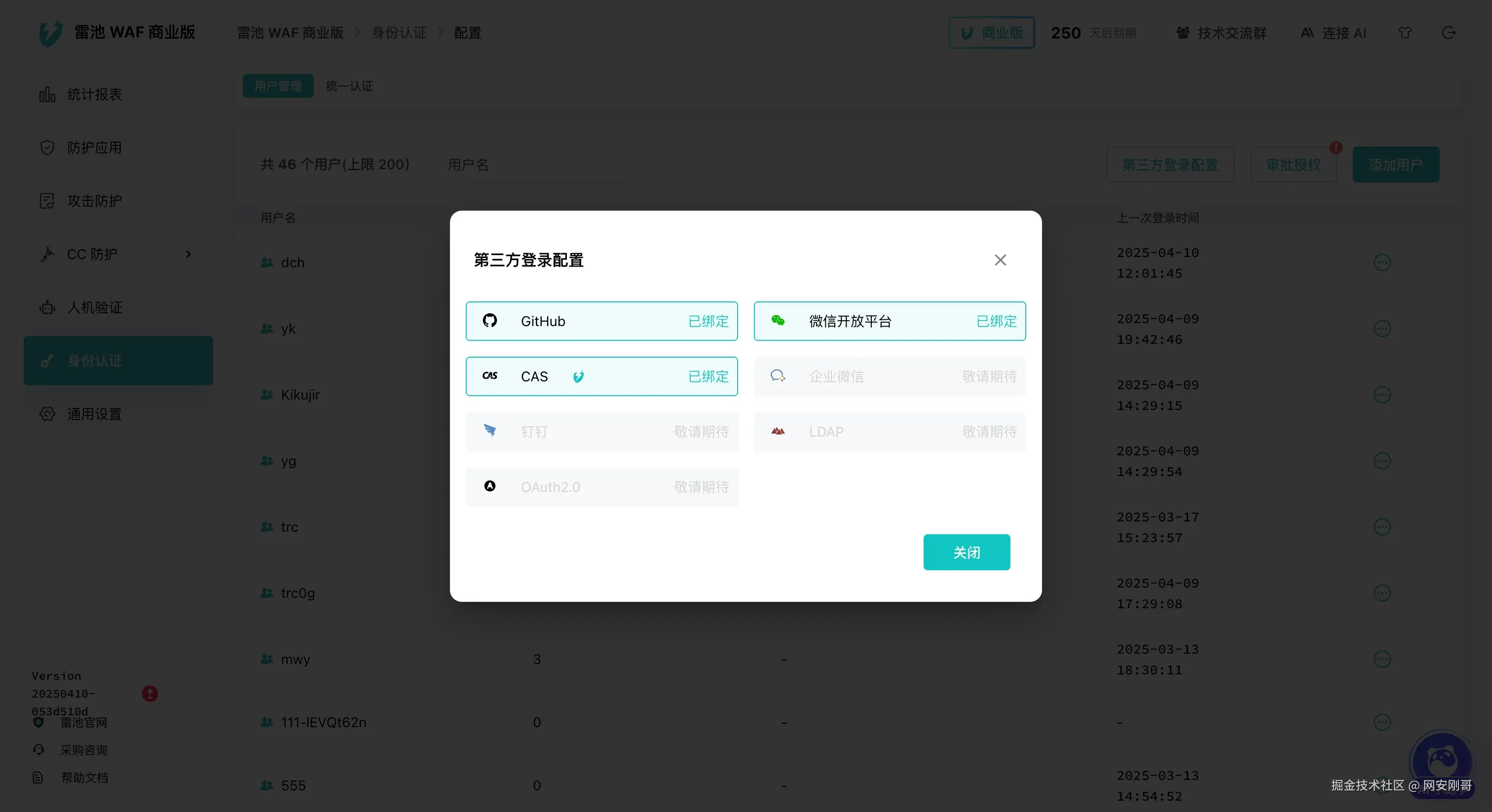The height and width of the screenshot is (812, 1492).
Task: Click the OAuth2.0 logo icon
Action: (489, 486)
